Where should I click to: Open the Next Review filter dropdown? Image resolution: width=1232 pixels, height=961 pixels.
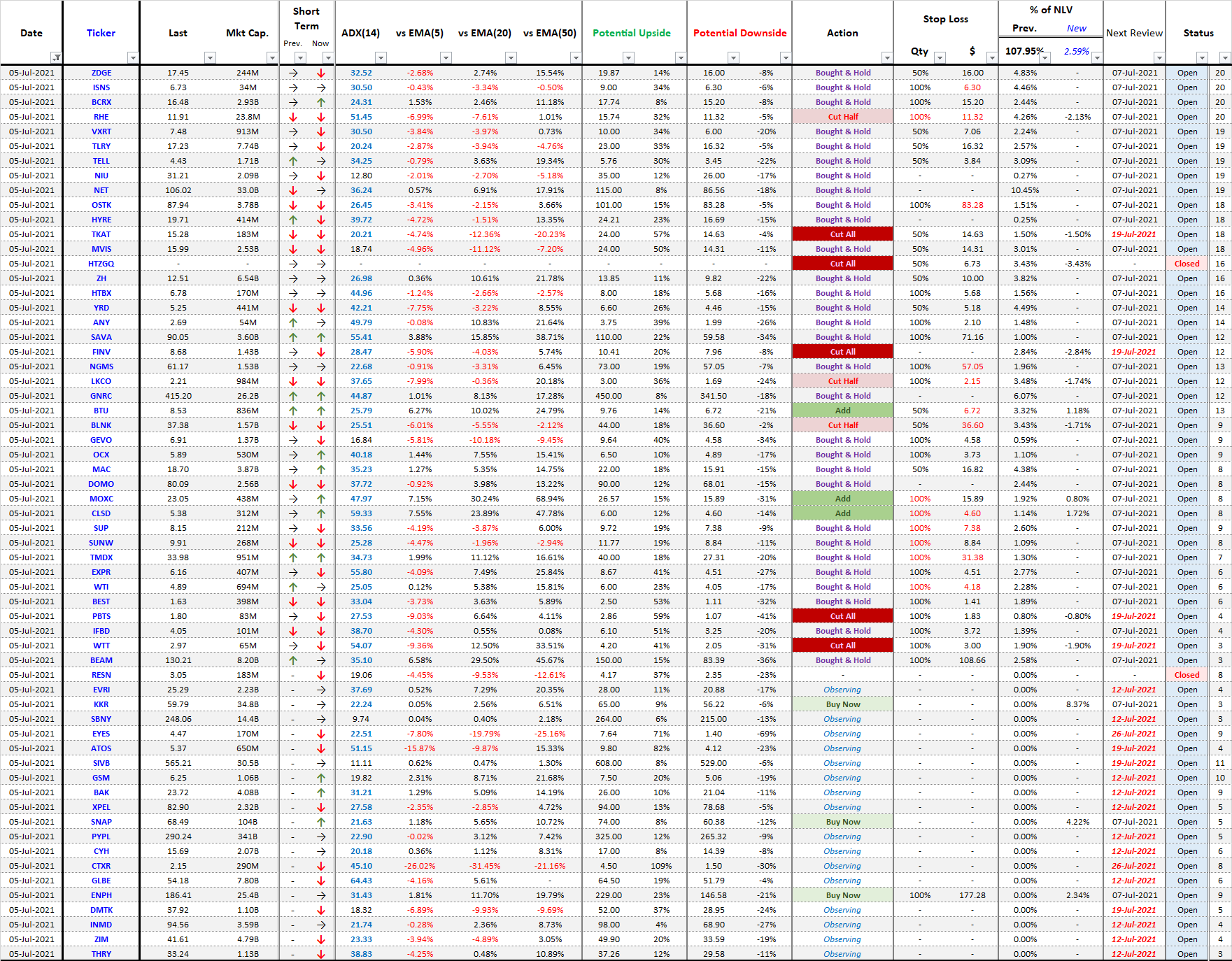pos(1159,57)
